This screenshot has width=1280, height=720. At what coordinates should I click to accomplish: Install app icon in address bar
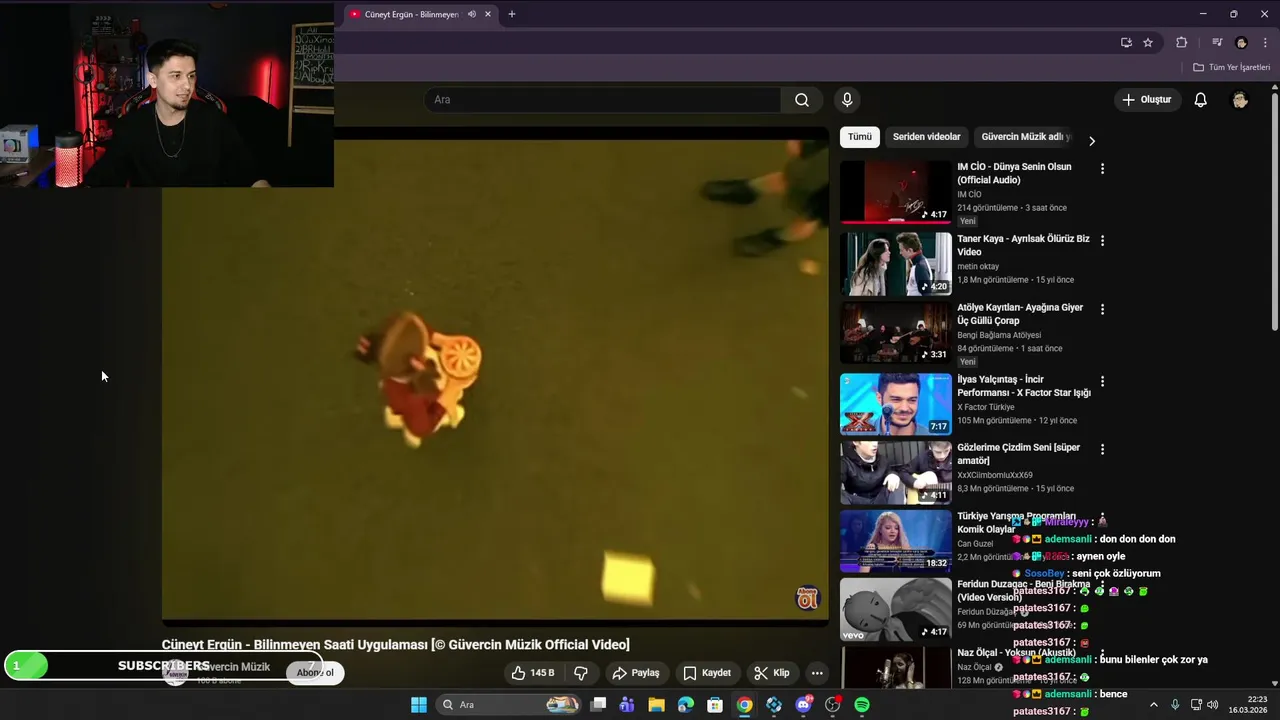pyautogui.click(x=1126, y=43)
